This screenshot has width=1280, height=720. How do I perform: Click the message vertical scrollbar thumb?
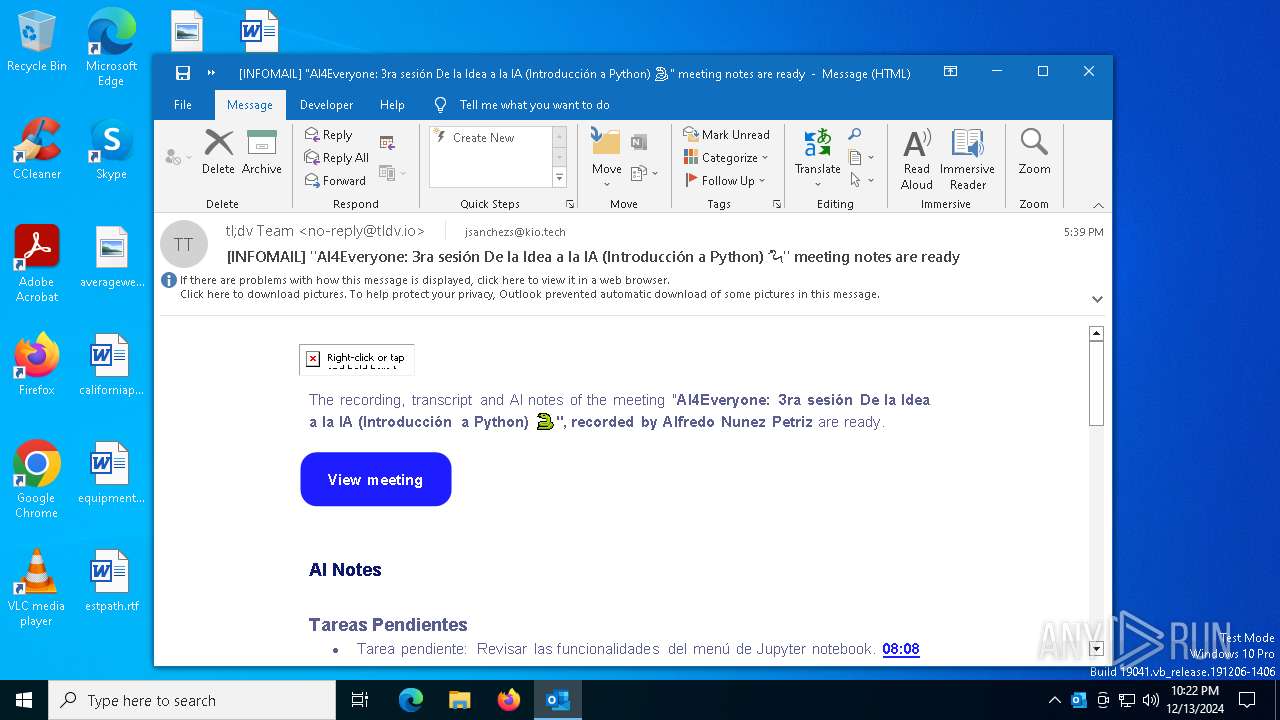coord(1096,383)
